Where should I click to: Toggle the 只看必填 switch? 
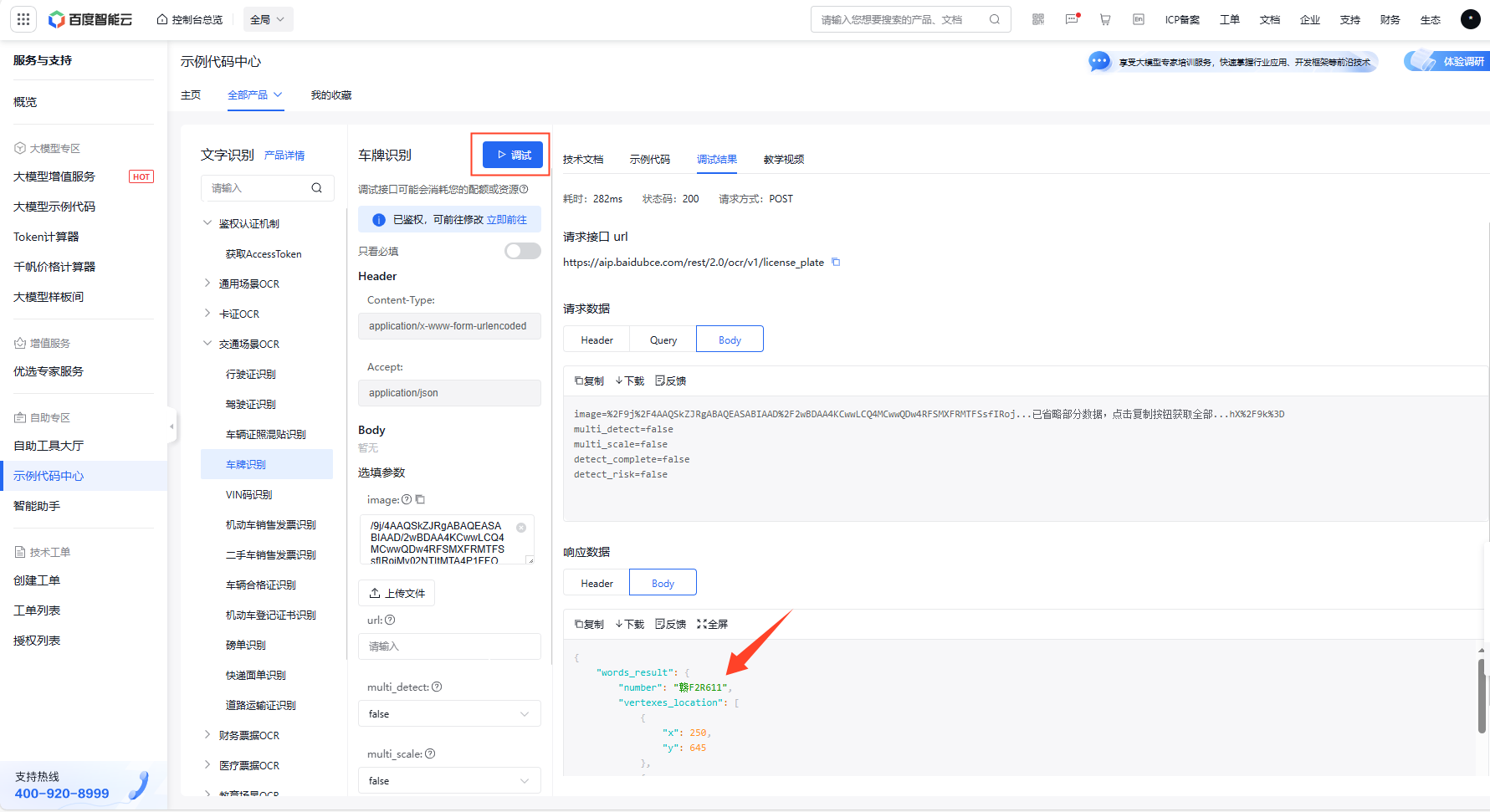(x=523, y=251)
